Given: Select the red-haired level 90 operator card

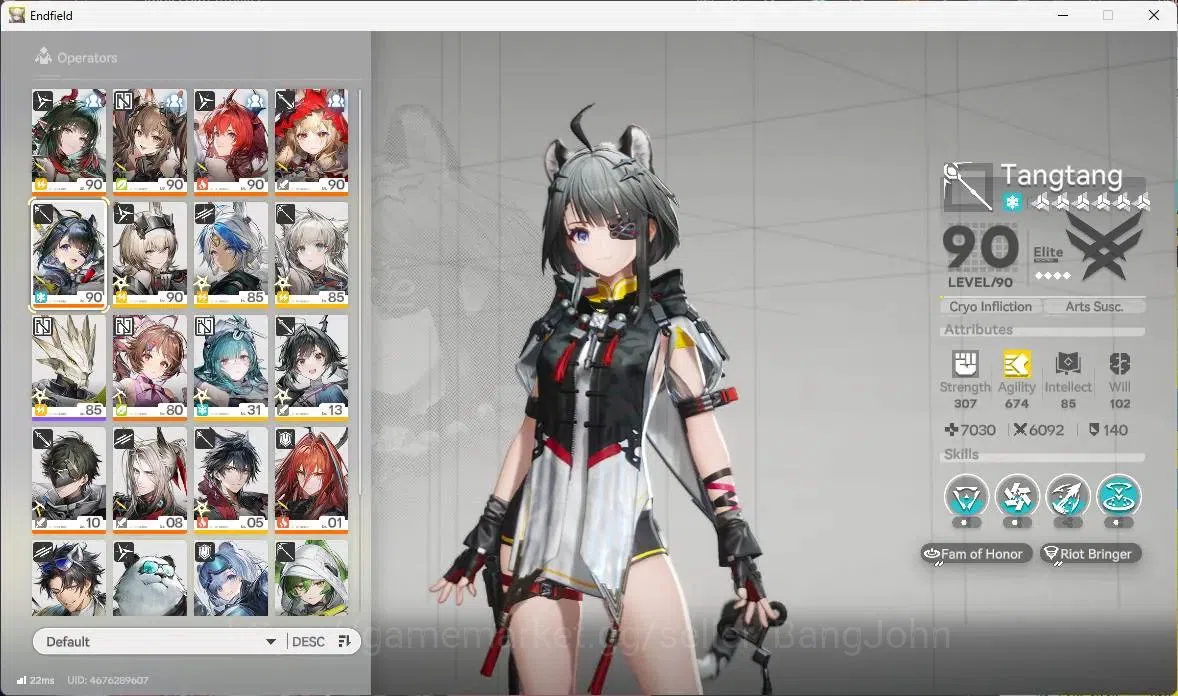Looking at the screenshot, I should tap(231, 141).
